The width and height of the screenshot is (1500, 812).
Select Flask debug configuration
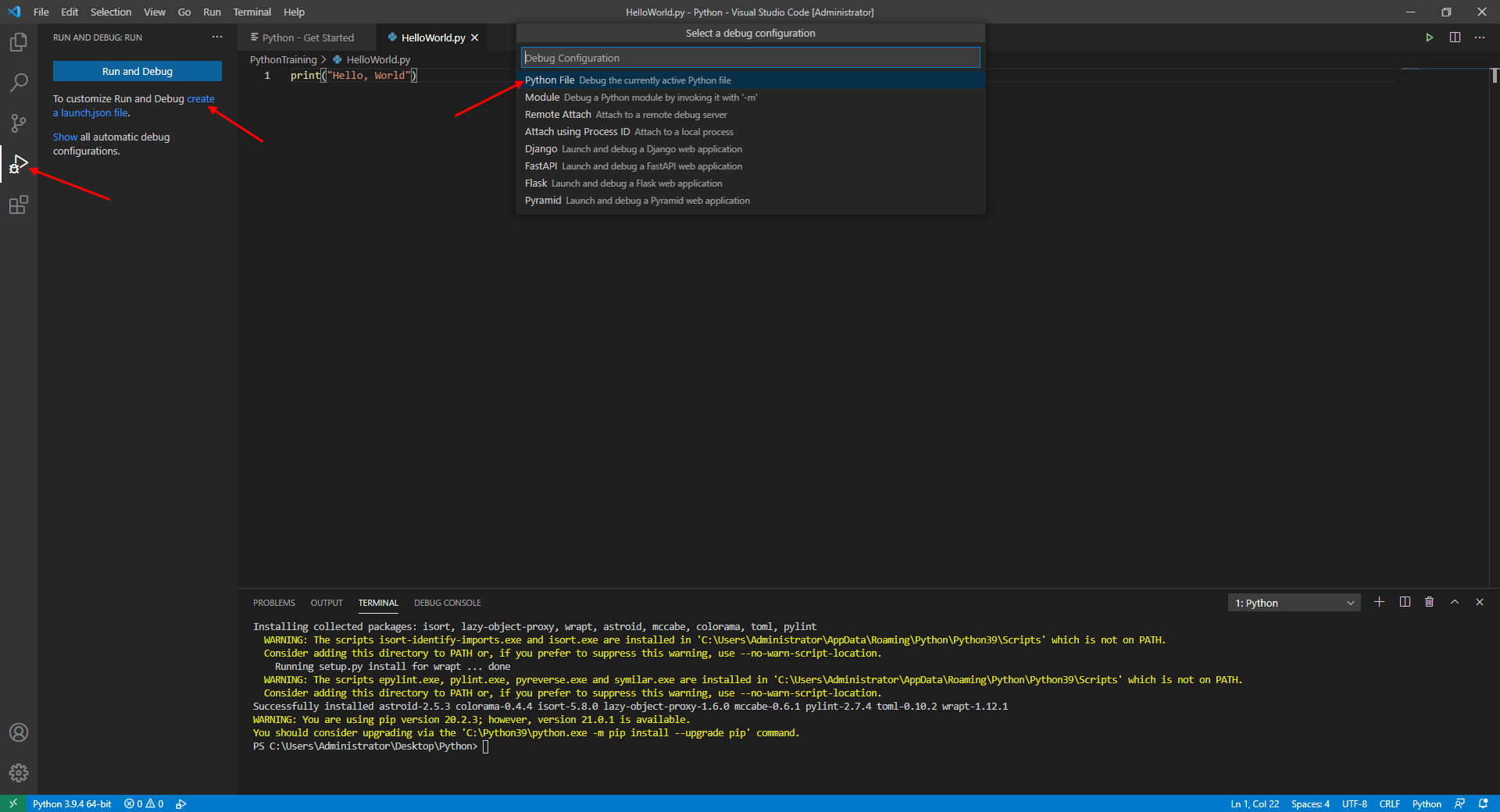pos(750,183)
